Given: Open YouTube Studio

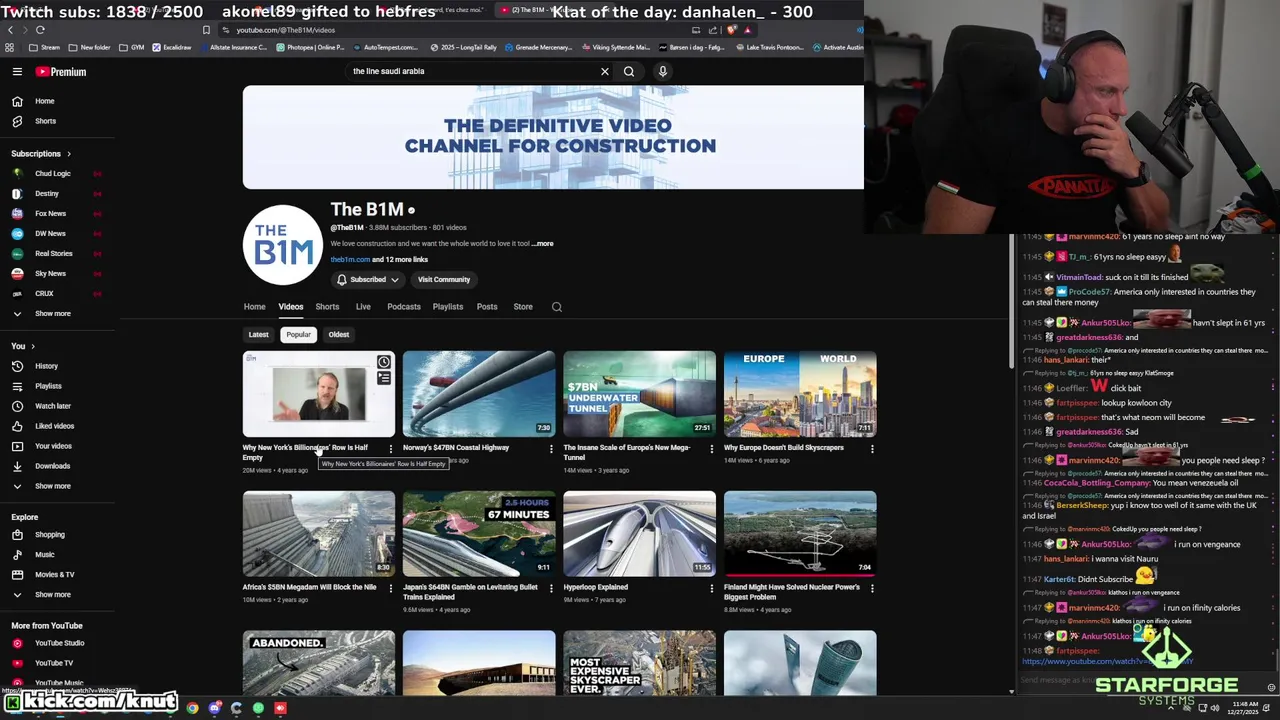Looking at the screenshot, I should coord(59,643).
